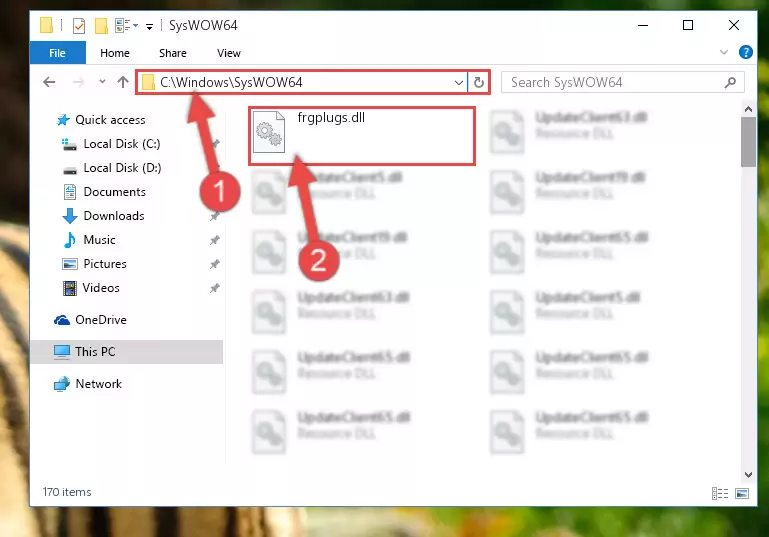Open Help via the question mark icon
769x537 pixels.
tap(745, 52)
